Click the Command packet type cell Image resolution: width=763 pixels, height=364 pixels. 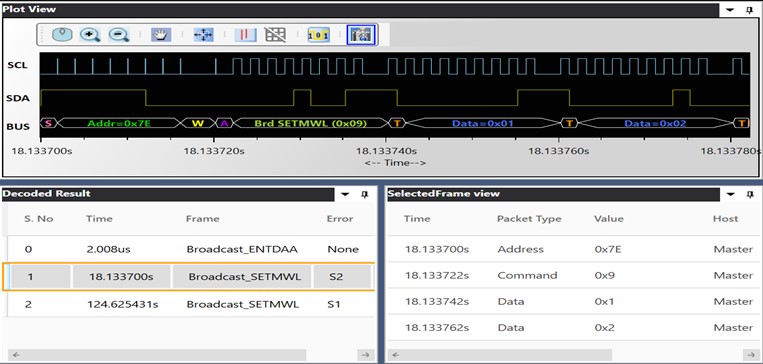[527, 275]
